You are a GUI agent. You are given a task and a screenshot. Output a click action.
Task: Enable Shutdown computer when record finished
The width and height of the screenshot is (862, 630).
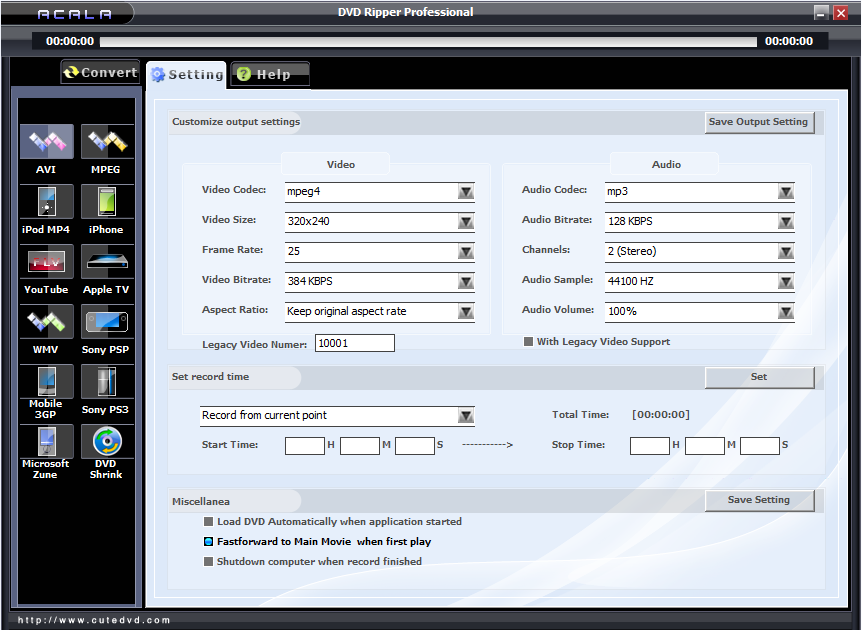coord(209,562)
